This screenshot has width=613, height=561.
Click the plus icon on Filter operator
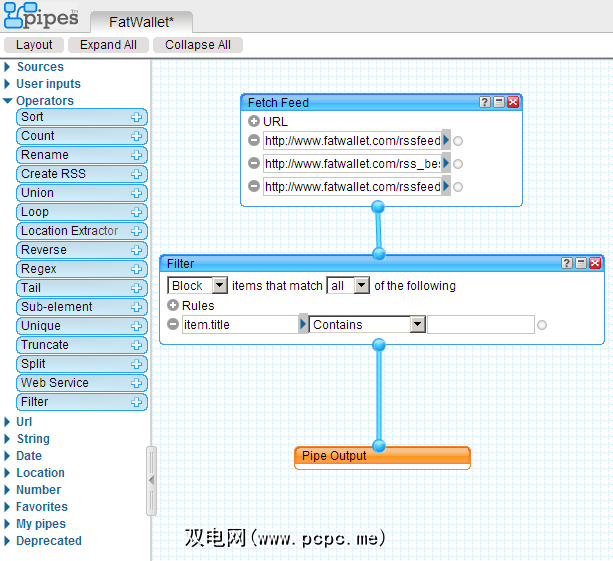[x=136, y=402]
